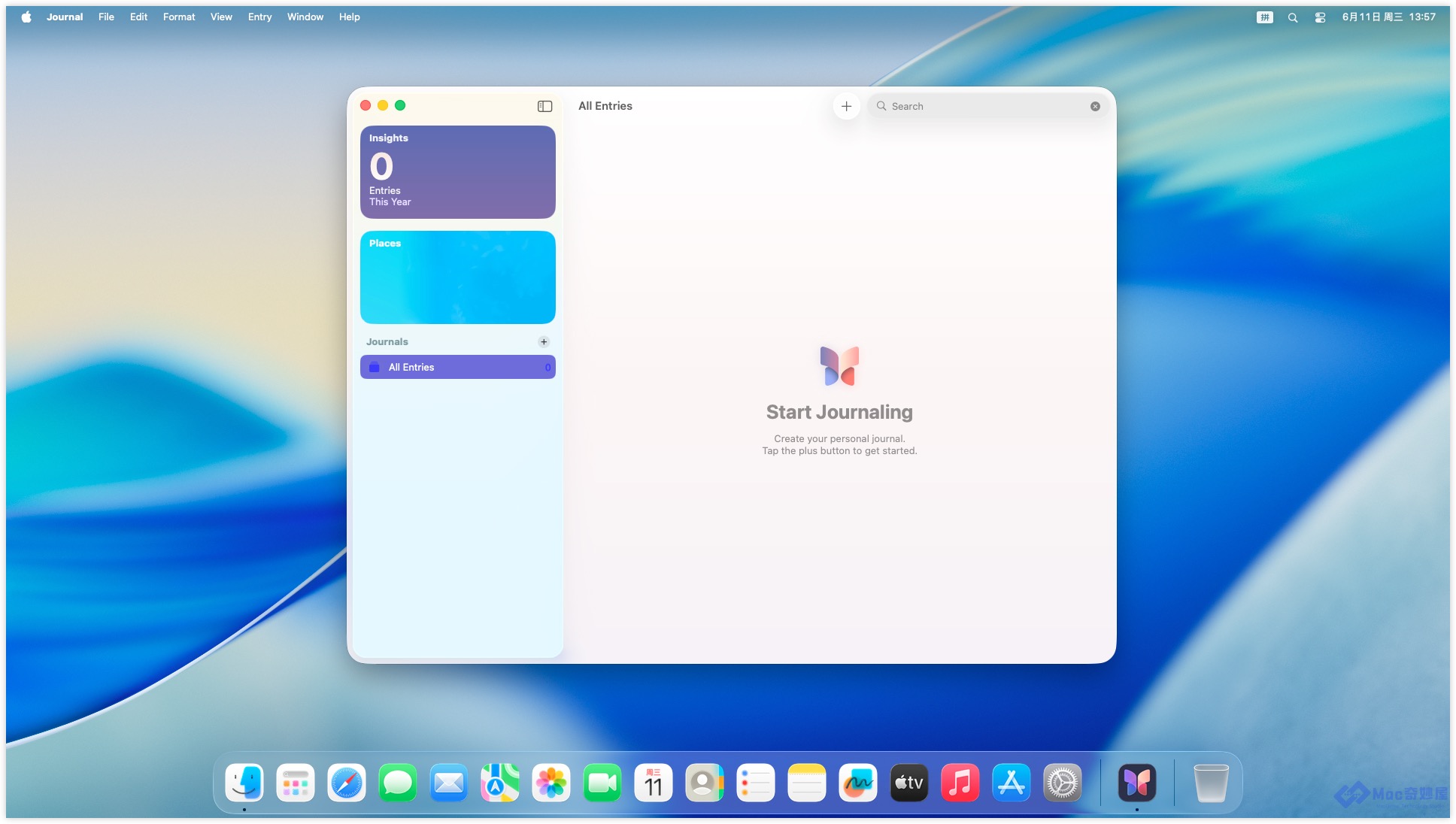The height and width of the screenshot is (824, 1456).
Task: Open Music from the Dock
Action: [960, 783]
